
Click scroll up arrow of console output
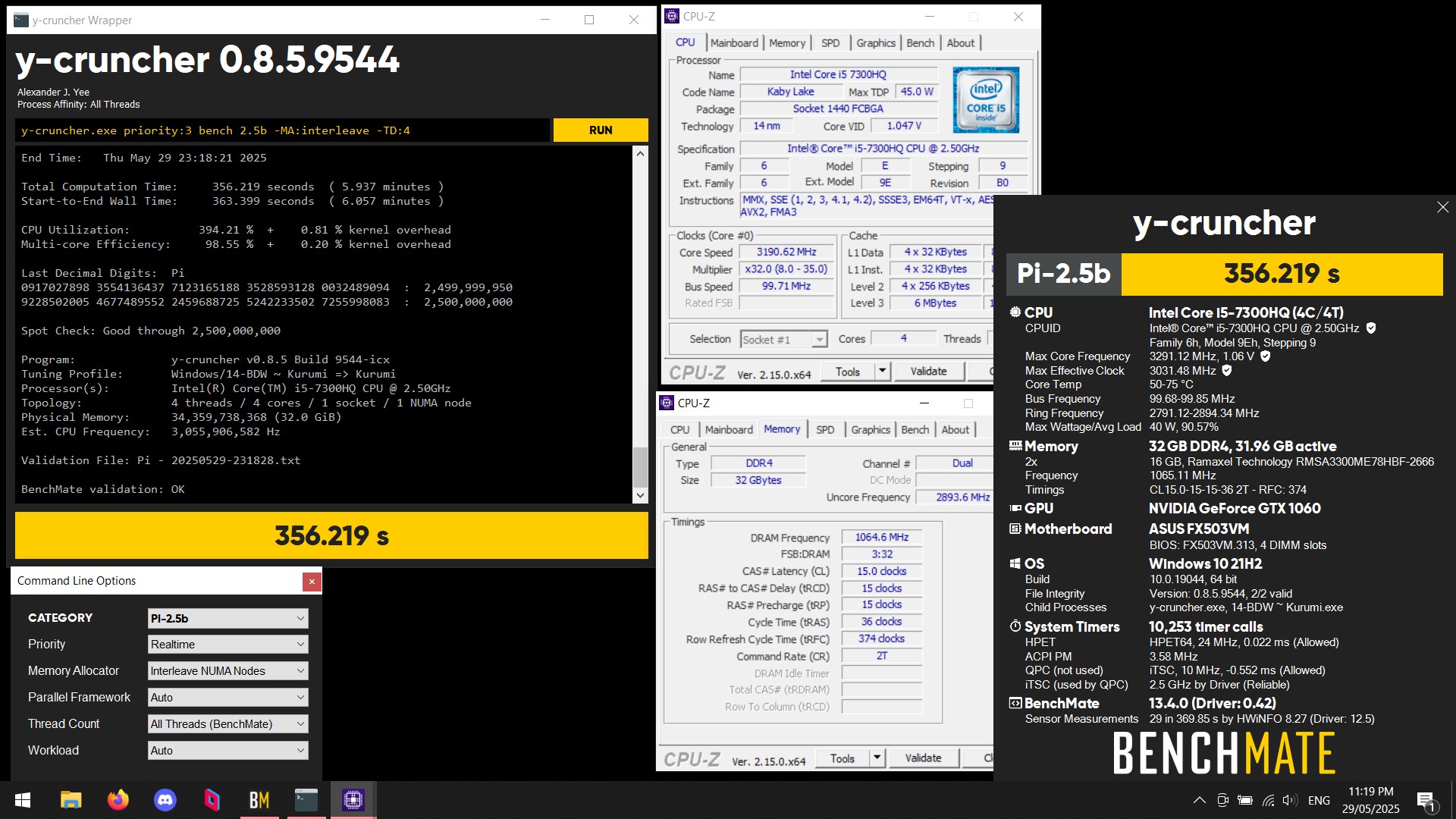click(640, 153)
